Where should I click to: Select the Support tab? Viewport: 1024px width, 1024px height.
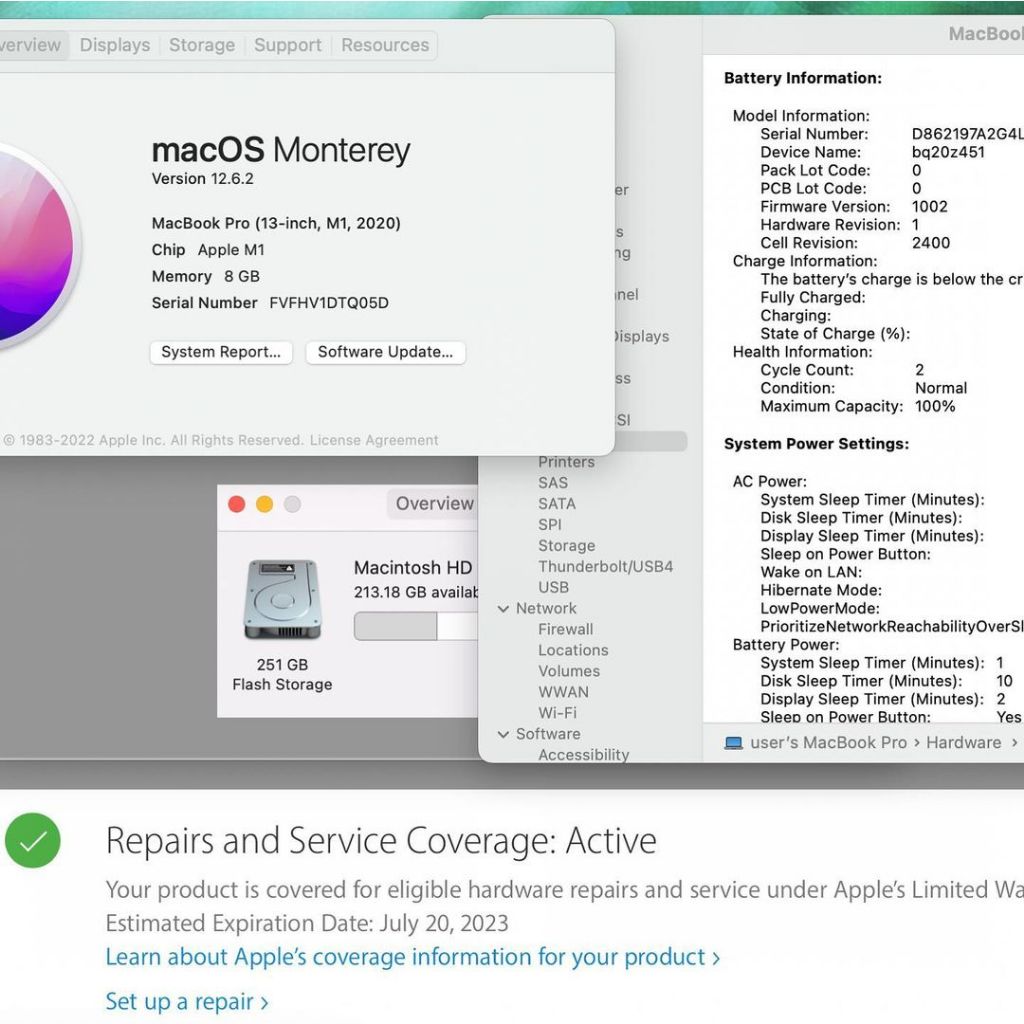[x=286, y=45]
